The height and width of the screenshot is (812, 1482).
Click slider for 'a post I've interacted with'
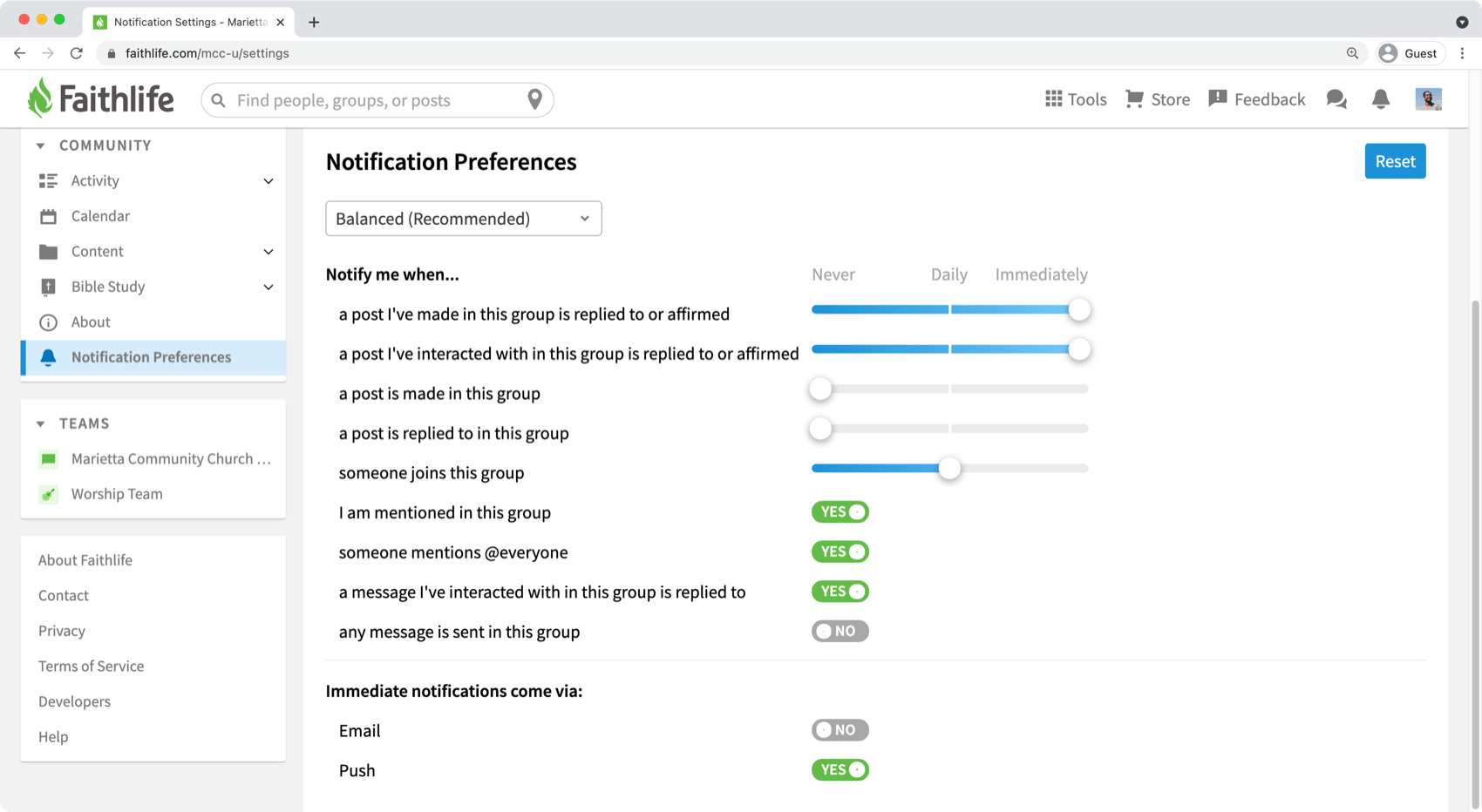coord(950,349)
